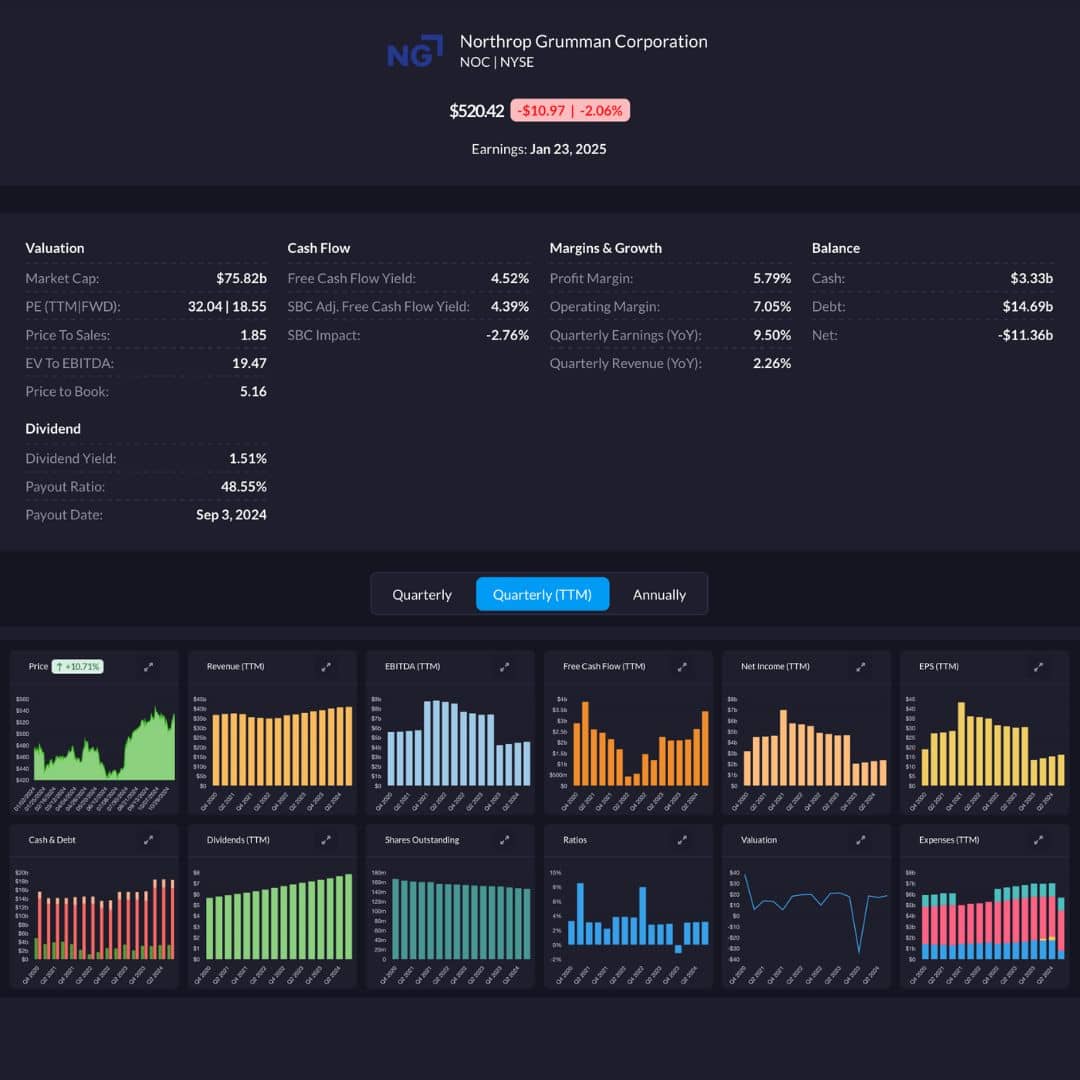Click the Northrop Grumman Corporation title

[583, 41]
